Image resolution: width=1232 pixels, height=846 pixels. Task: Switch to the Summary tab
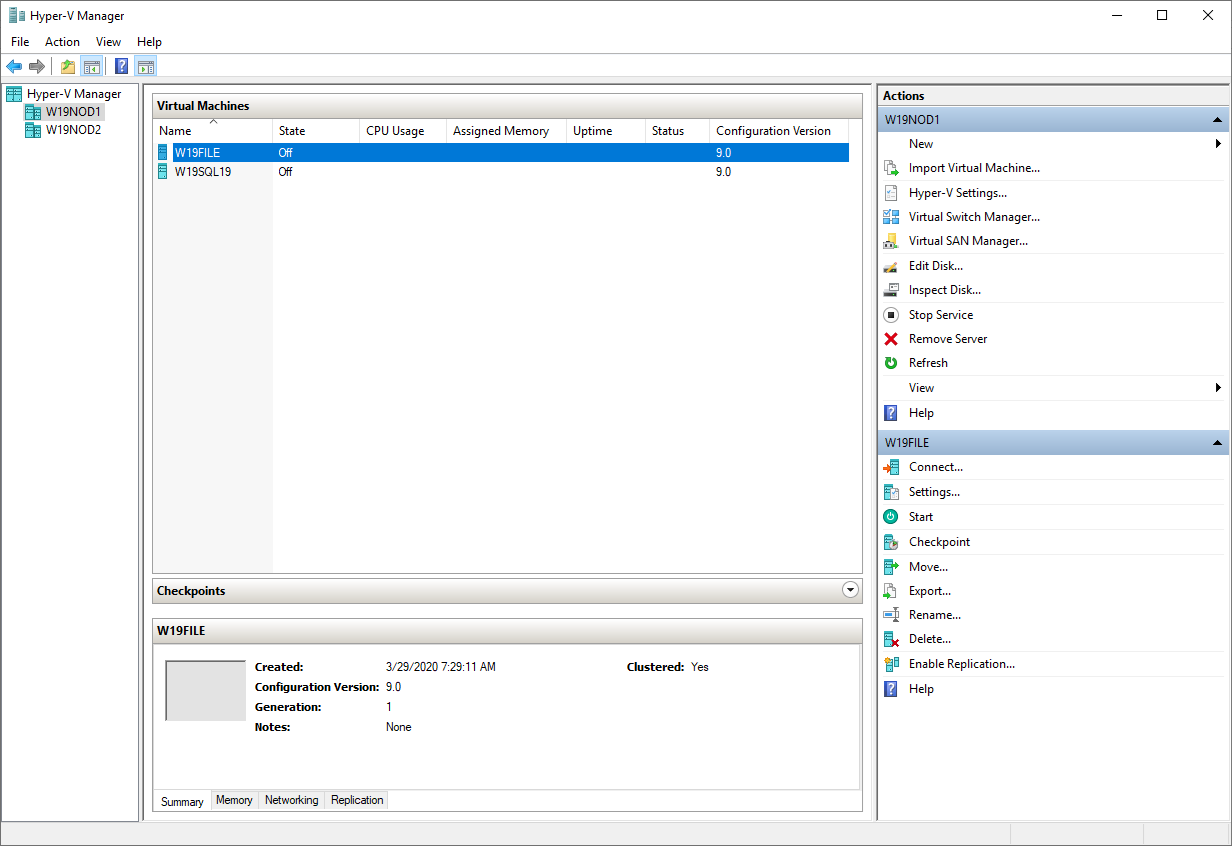[x=182, y=801]
